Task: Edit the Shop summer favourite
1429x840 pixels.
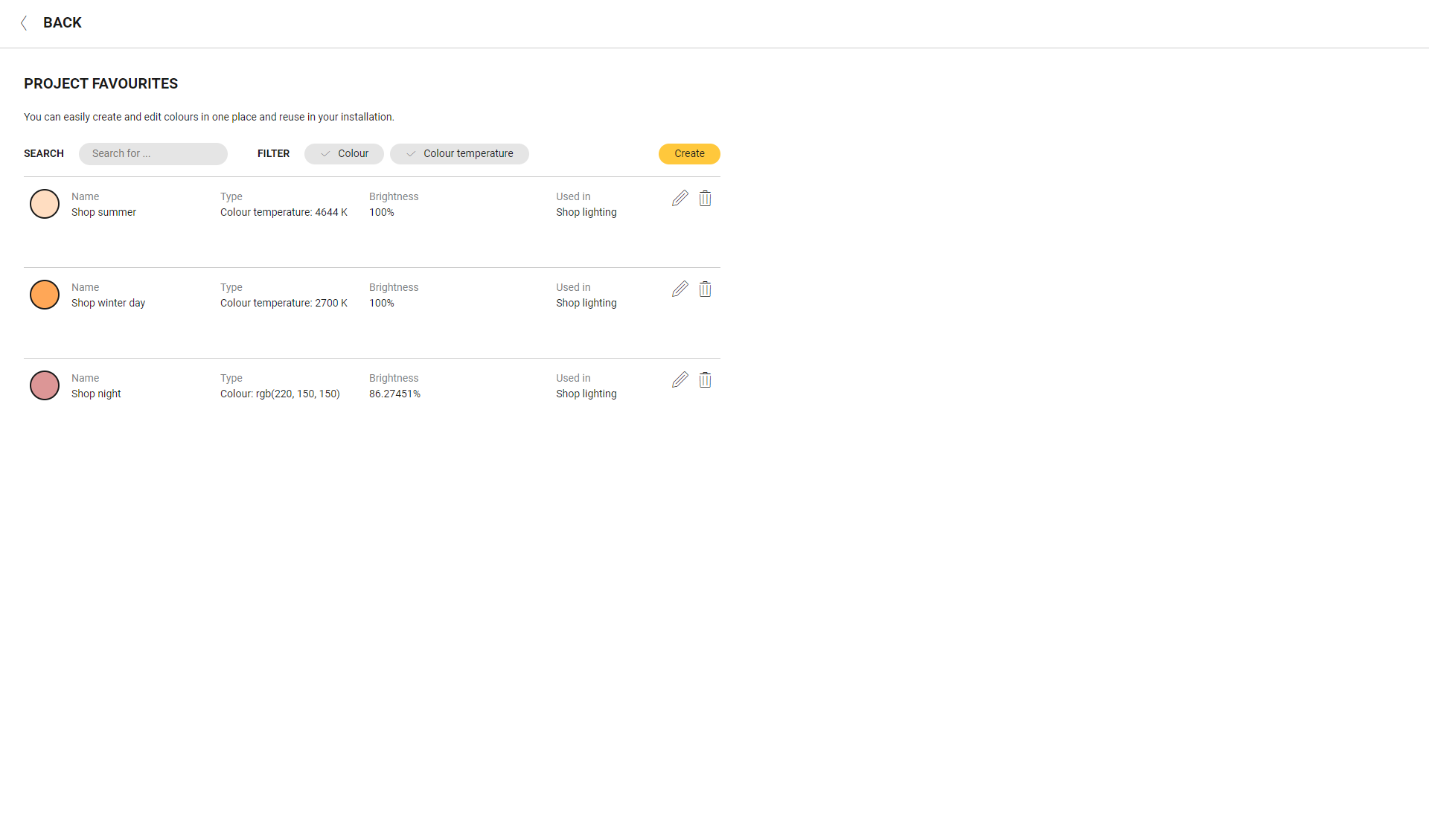Action: 680,198
